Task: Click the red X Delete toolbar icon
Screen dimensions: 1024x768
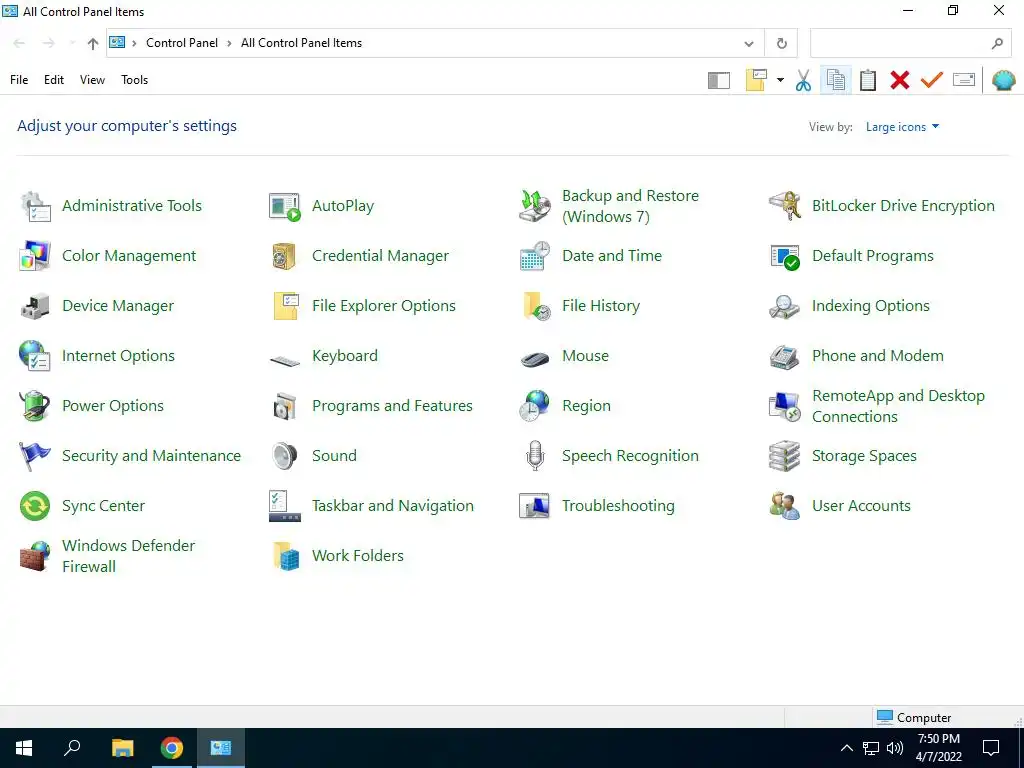Action: [x=900, y=80]
